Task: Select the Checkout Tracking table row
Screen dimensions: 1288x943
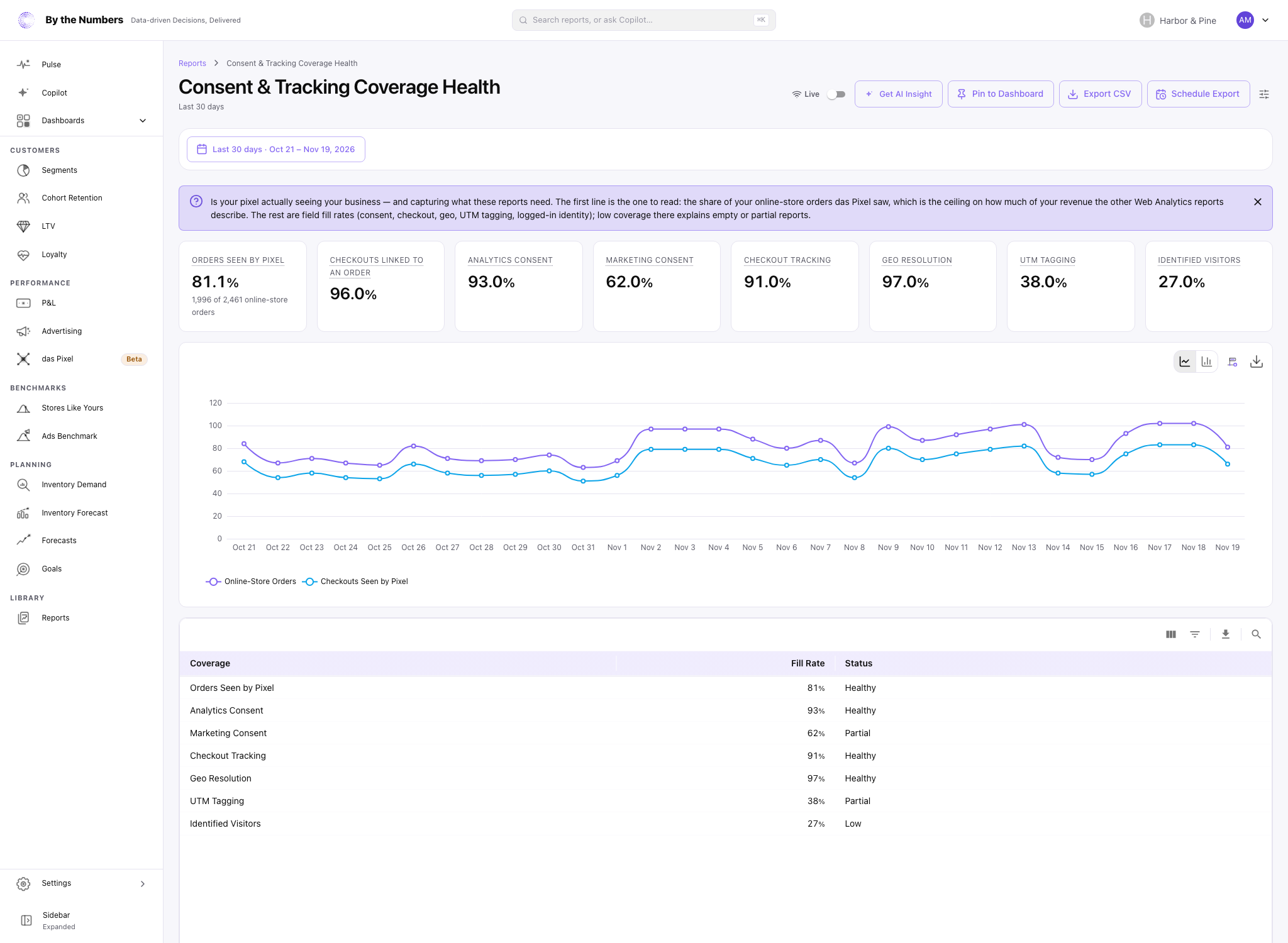Action: click(x=725, y=756)
